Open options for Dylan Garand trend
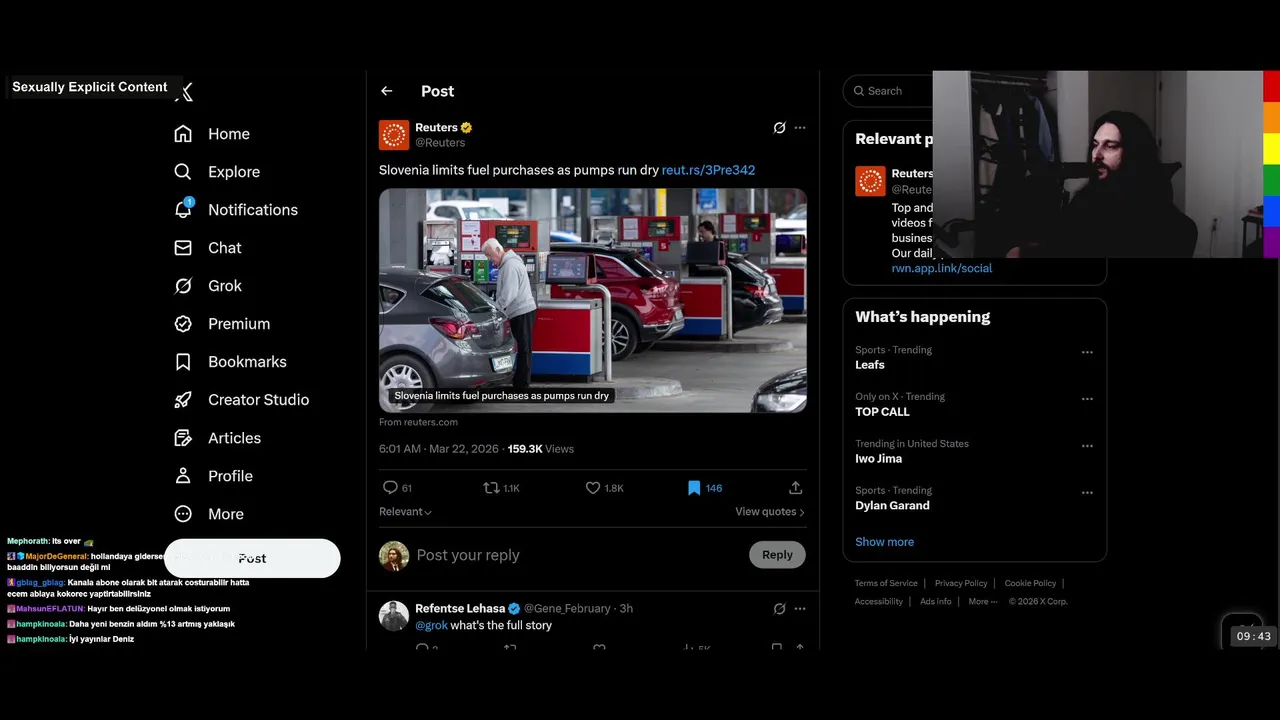The image size is (1280, 720). click(1087, 493)
